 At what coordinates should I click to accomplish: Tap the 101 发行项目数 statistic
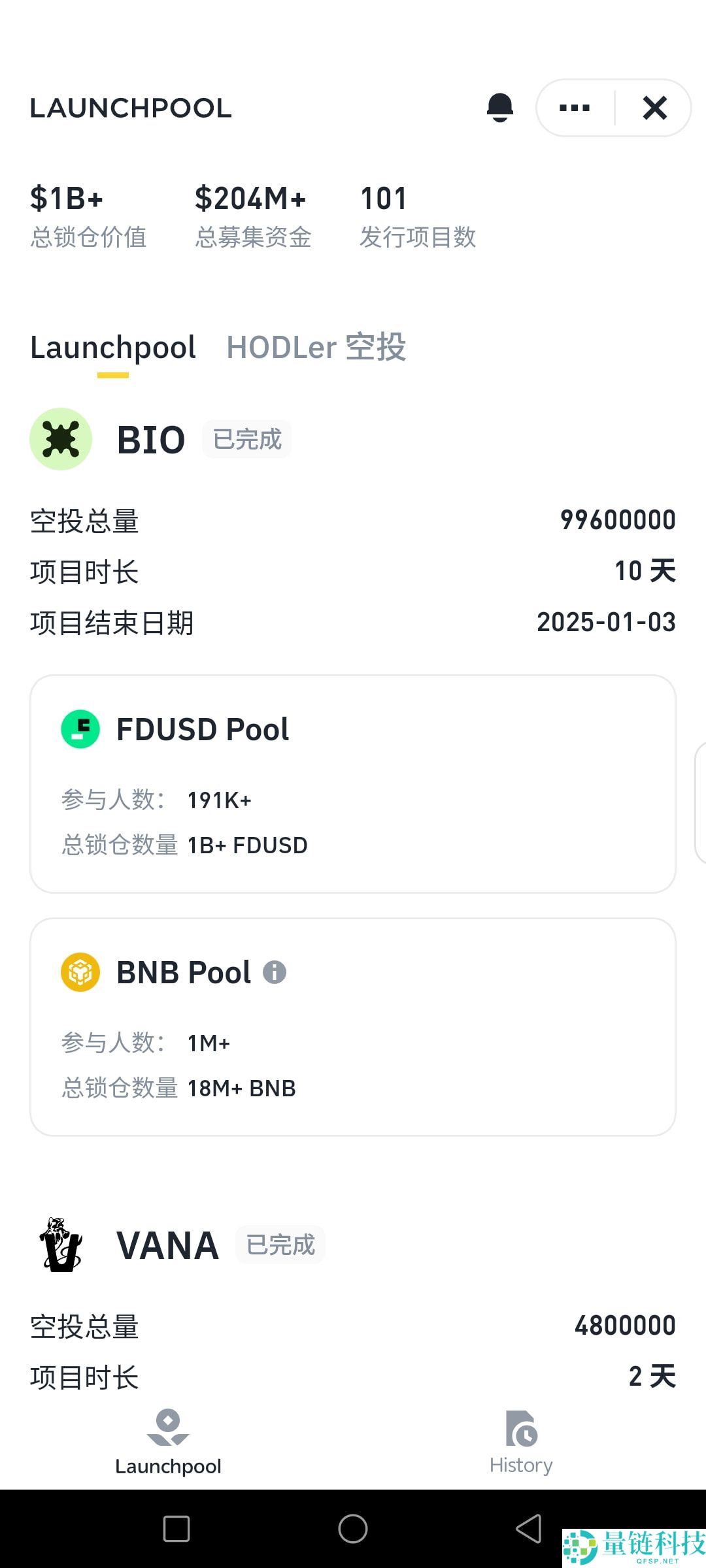[418, 217]
